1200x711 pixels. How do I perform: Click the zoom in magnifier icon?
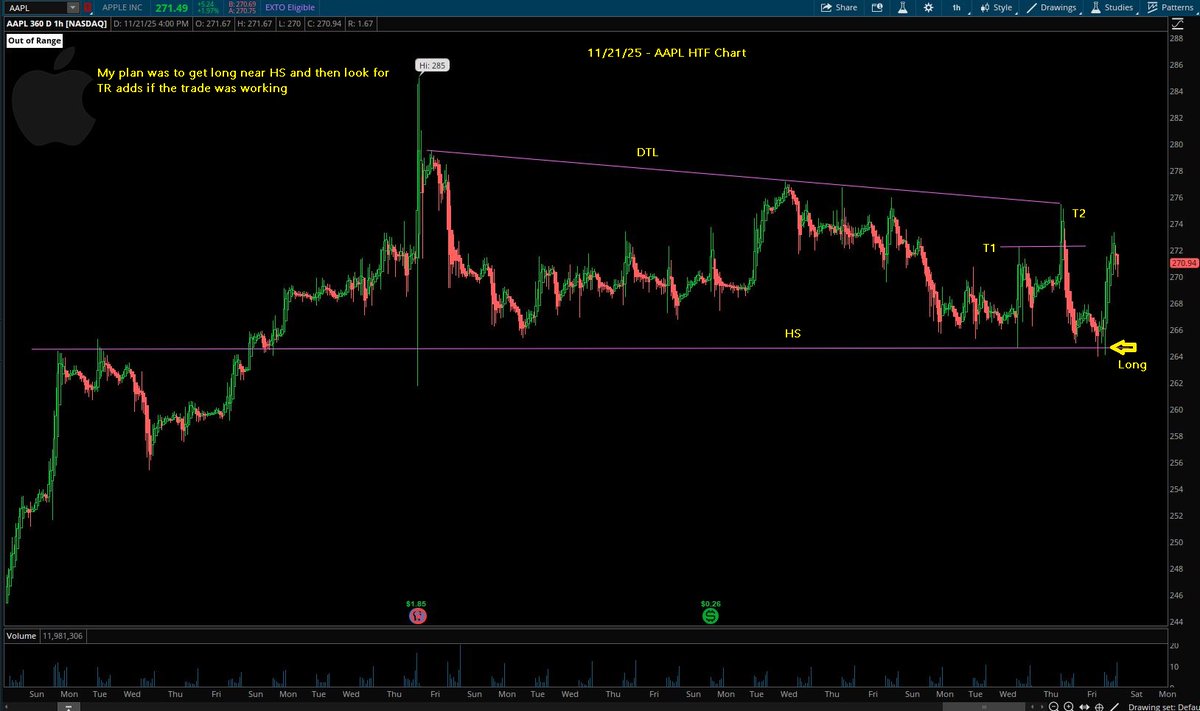(x=1068, y=706)
